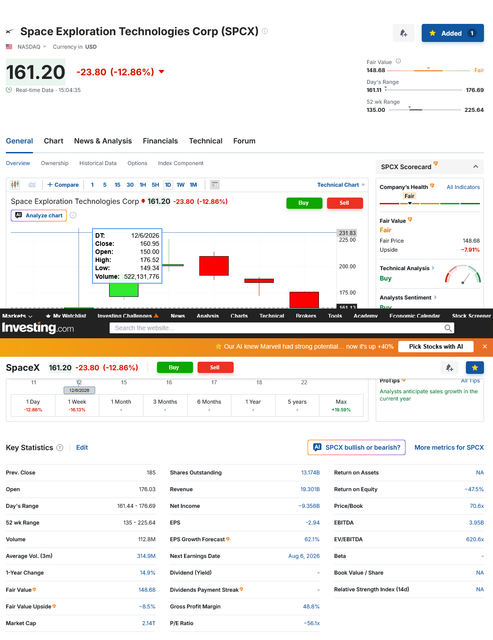Click Pro icon beside Dividends Payment Streak
Image resolution: width=493 pixels, height=640 pixels.
click(241, 589)
